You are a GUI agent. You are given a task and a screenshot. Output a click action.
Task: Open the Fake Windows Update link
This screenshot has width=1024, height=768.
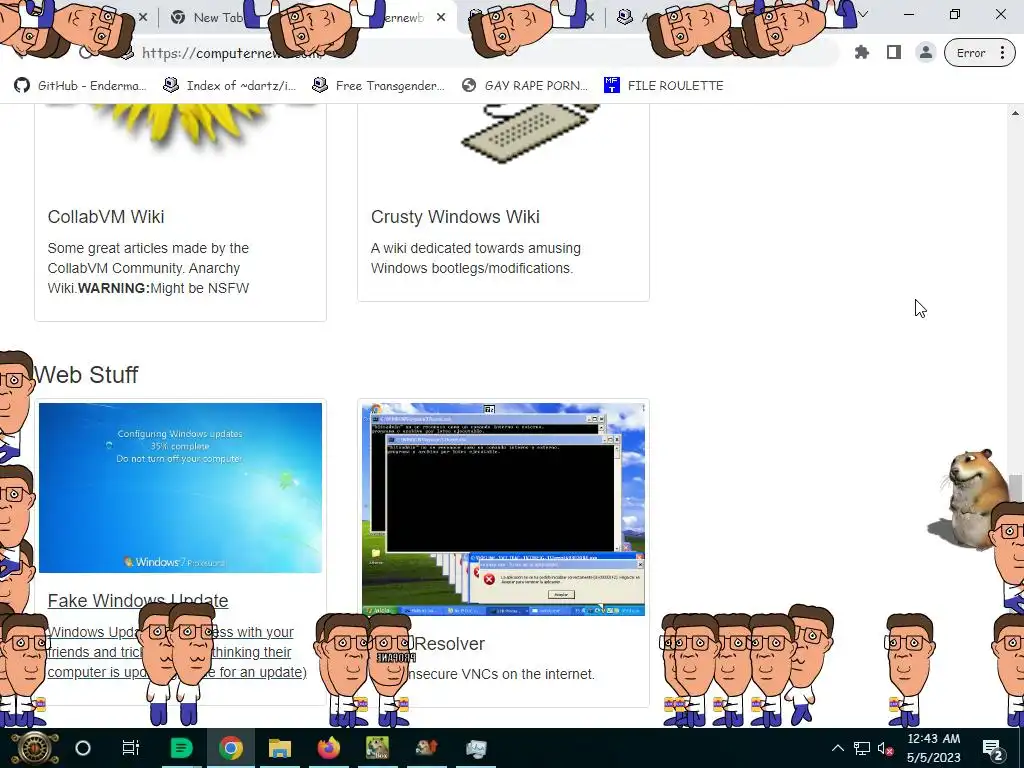tap(138, 600)
